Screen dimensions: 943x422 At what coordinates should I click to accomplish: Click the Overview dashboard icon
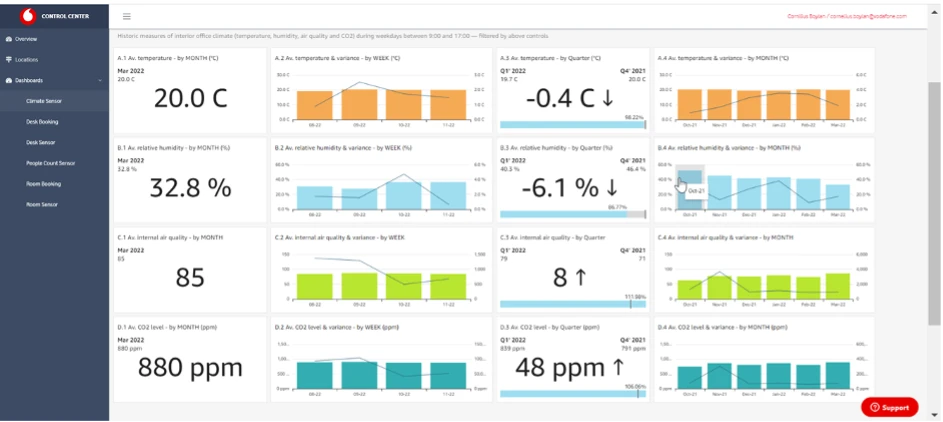click(x=9, y=39)
